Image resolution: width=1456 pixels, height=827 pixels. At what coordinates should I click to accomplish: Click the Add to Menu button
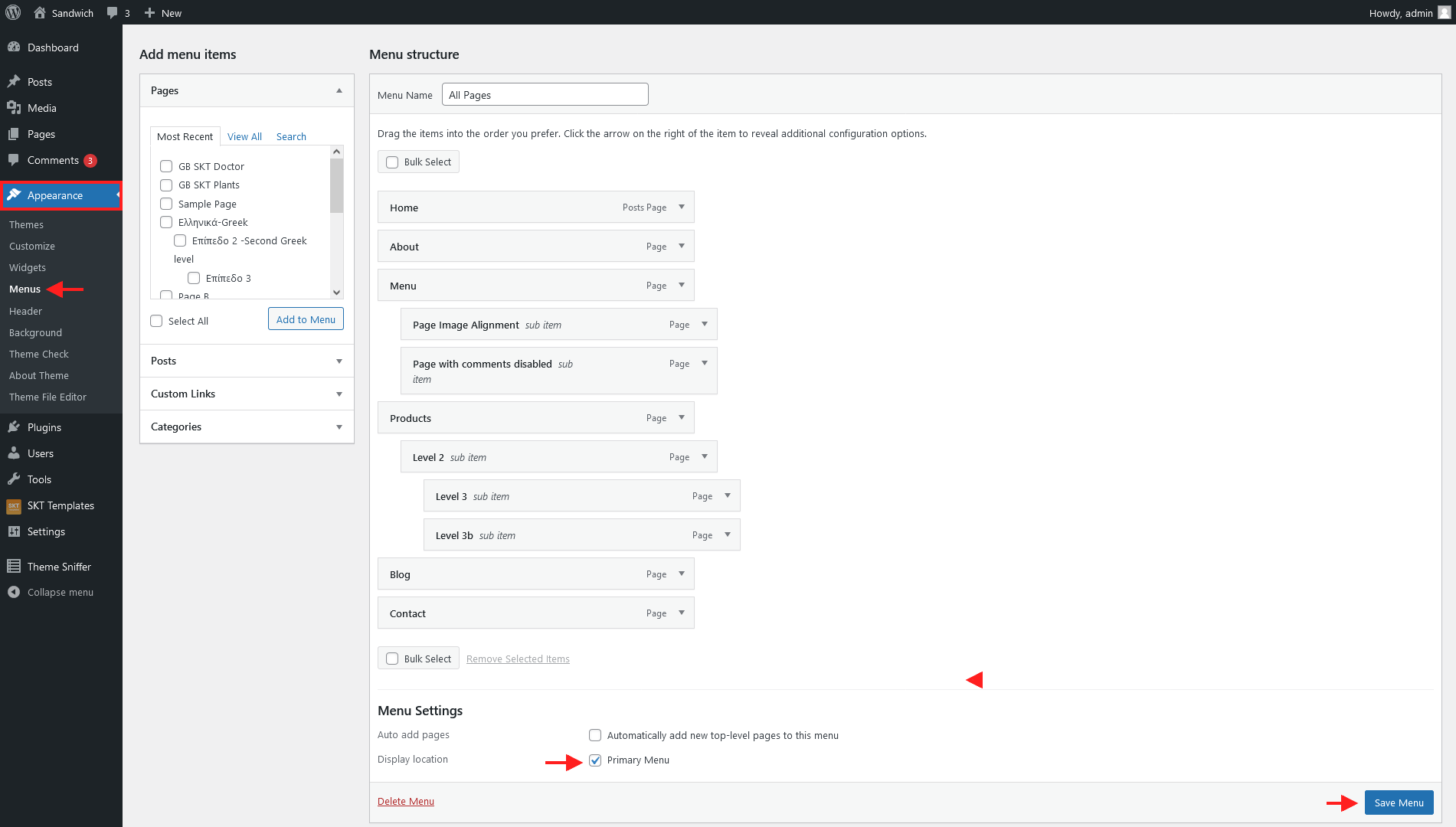306,319
